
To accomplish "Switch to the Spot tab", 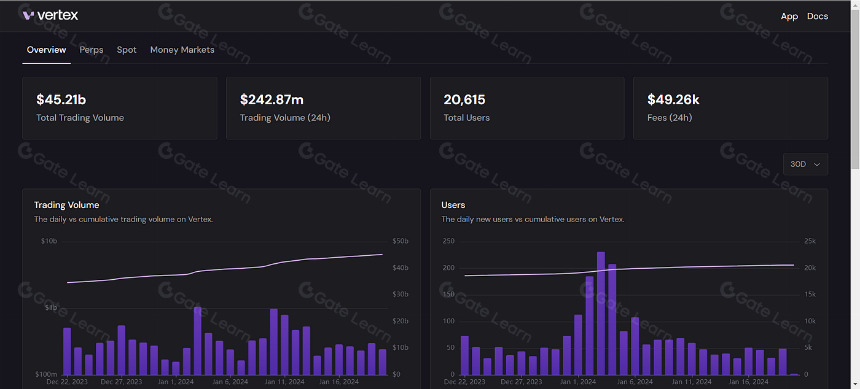I will click(126, 50).
